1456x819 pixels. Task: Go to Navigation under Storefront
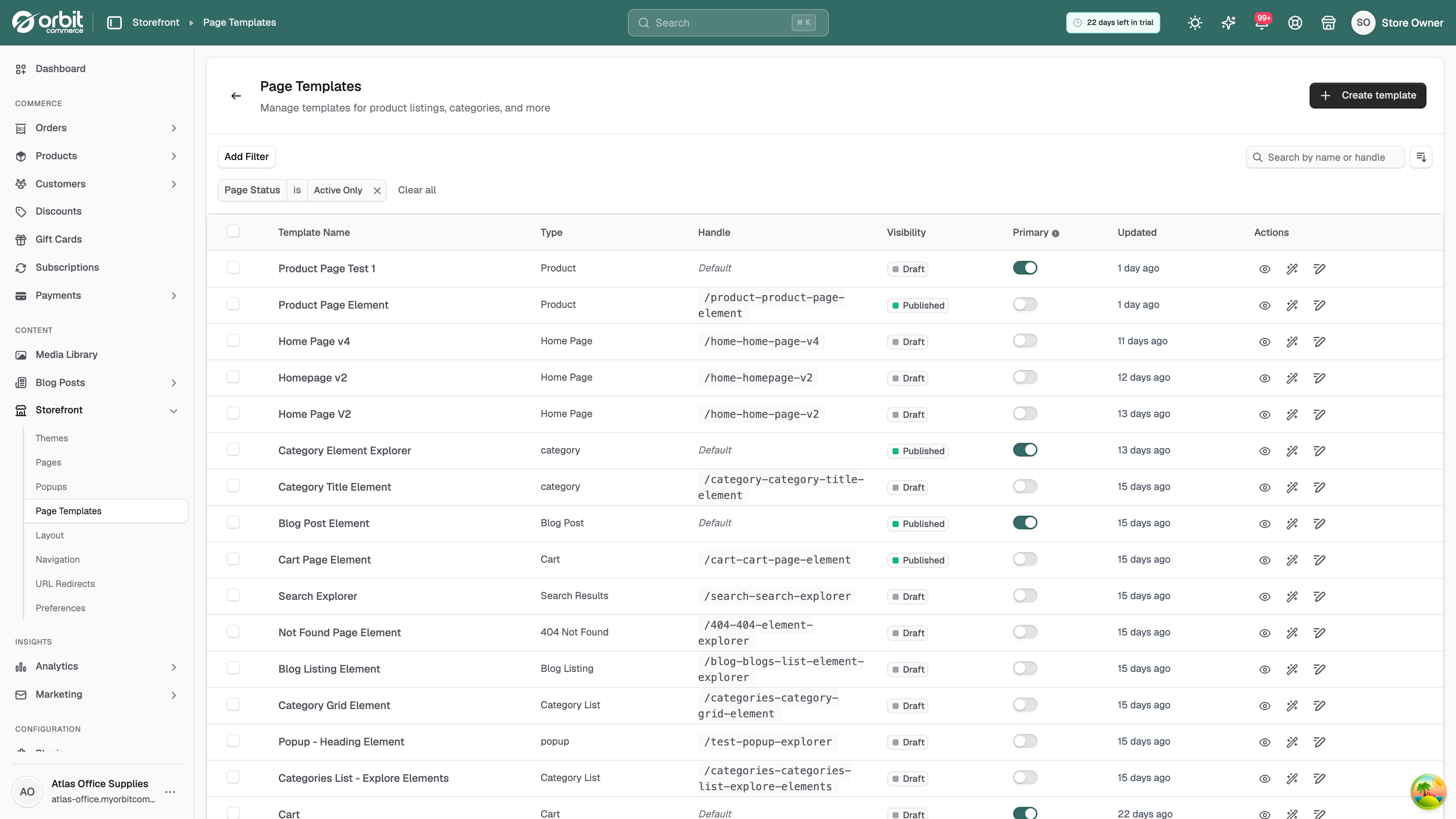point(57,560)
